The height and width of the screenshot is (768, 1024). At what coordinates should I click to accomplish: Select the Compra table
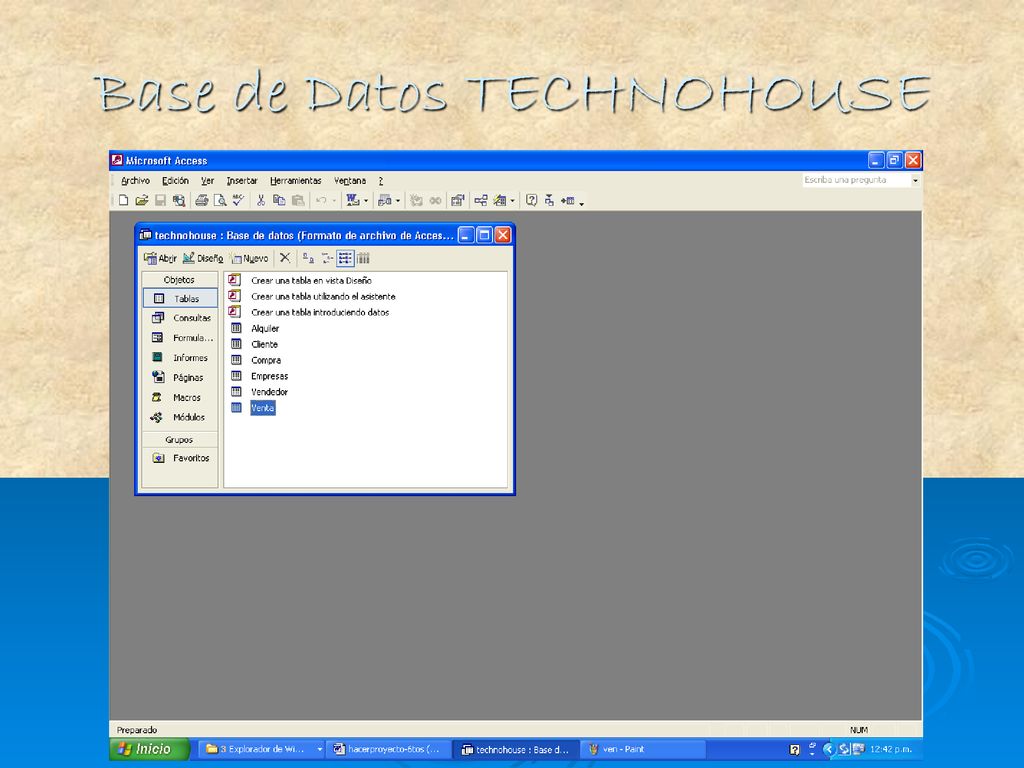coord(266,360)
